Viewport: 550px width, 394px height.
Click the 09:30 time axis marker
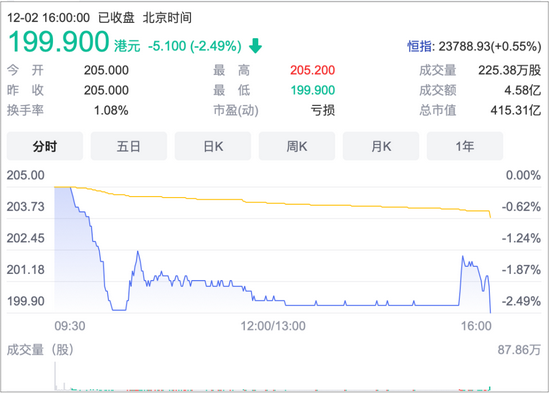70,326
